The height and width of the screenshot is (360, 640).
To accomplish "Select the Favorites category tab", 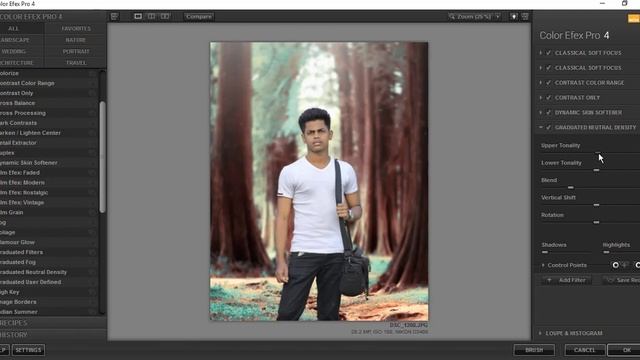I will coord(76,29).
